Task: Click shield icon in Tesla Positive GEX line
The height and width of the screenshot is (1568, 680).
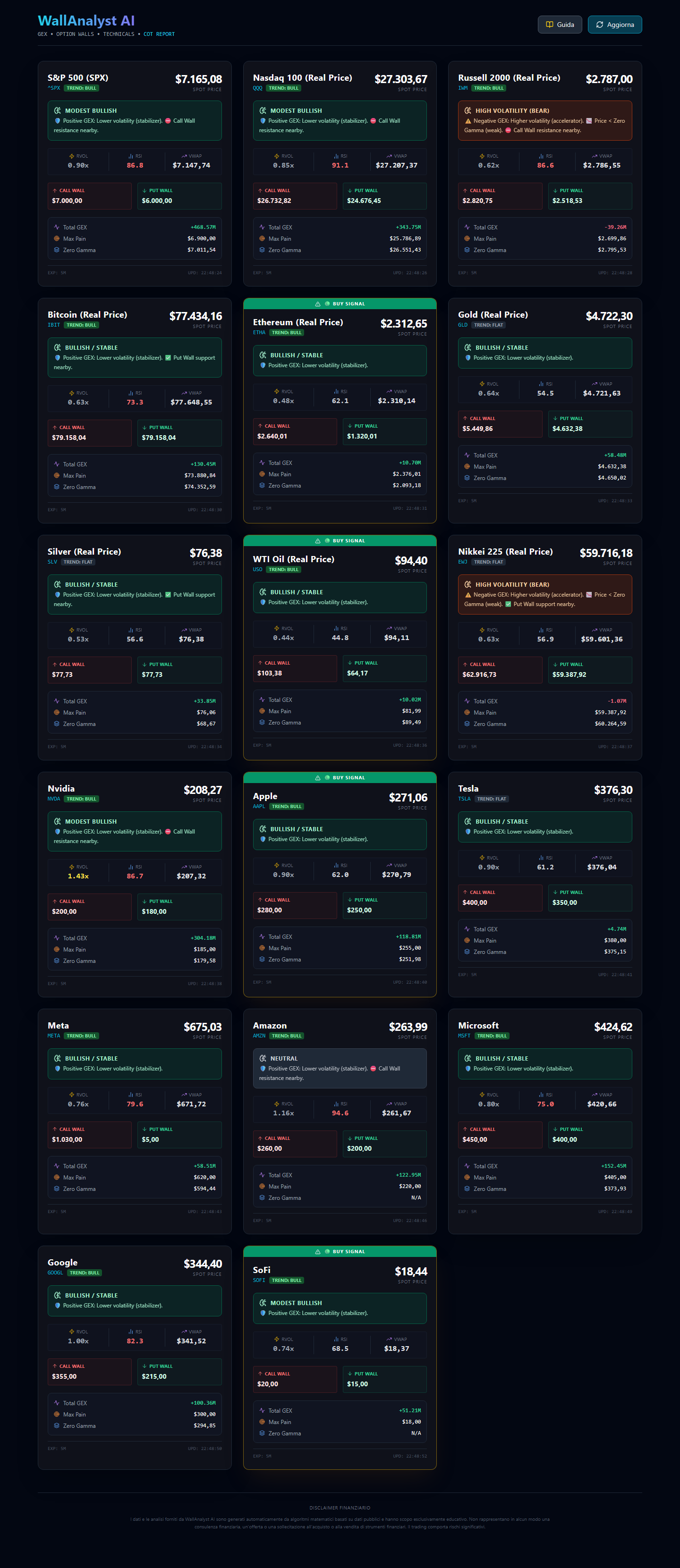Action: click(467, 832)
